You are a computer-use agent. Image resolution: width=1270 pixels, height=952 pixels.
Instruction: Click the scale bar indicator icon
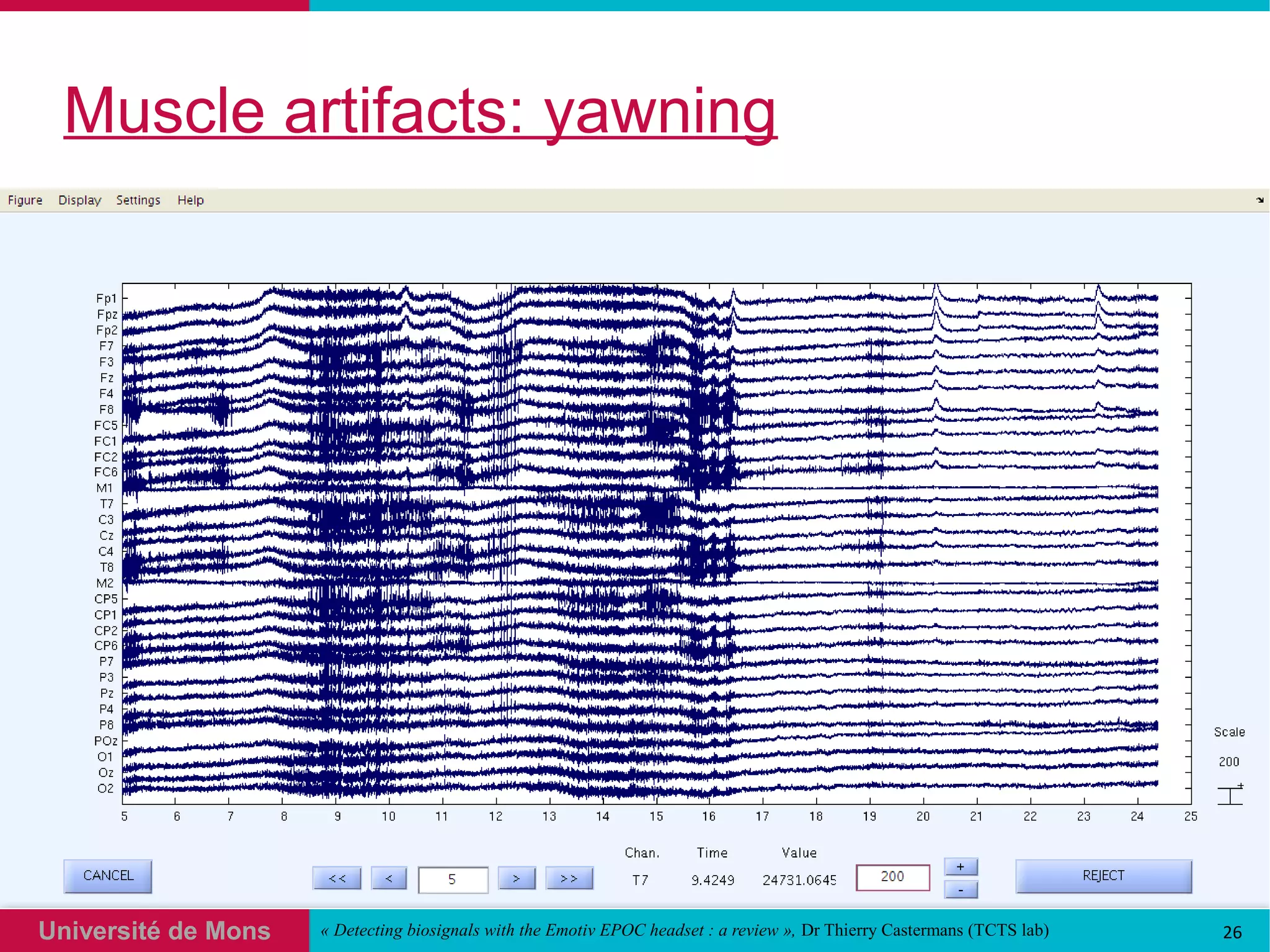click(x=1230, y=794)
